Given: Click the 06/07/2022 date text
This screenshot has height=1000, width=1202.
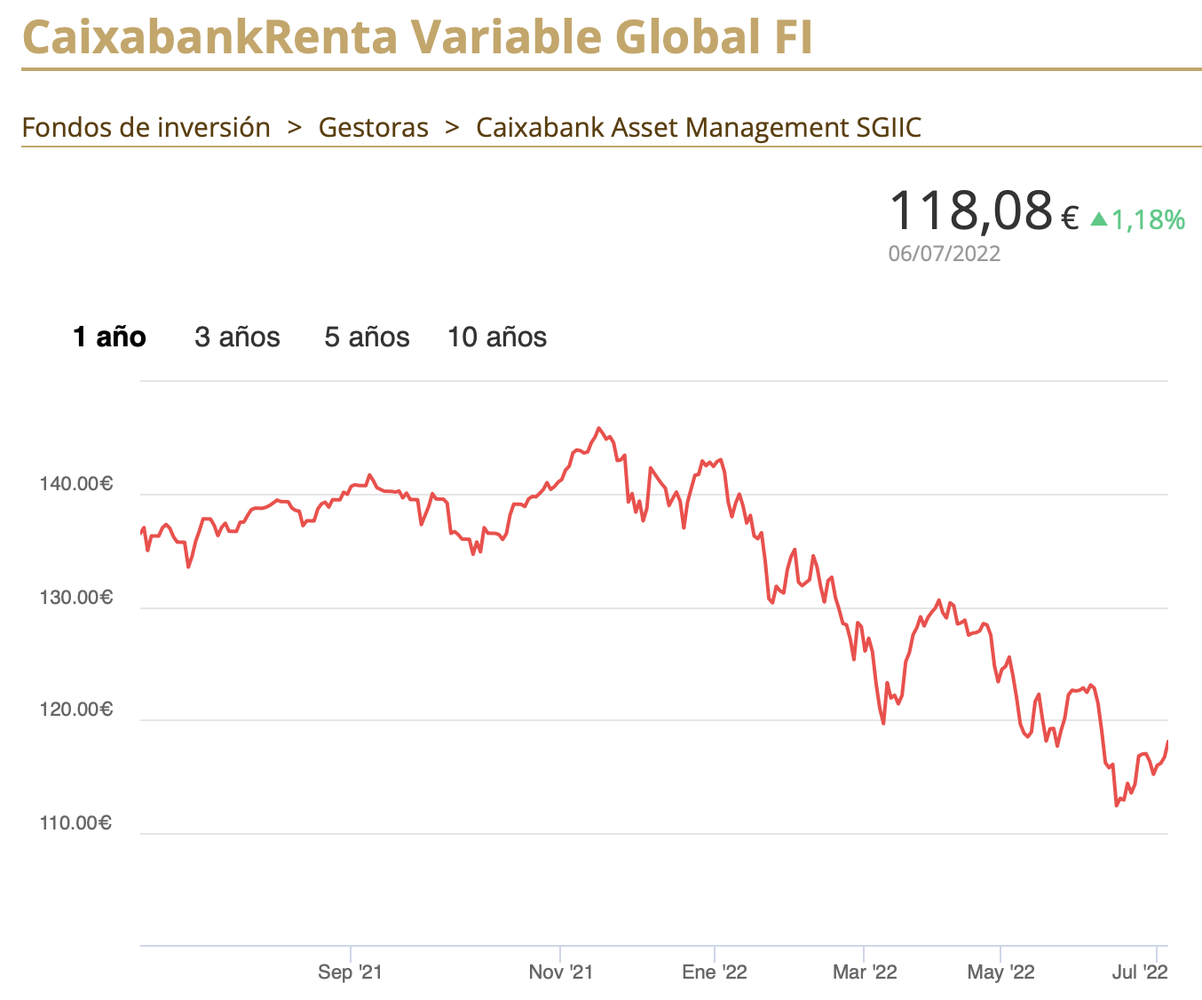Looking at the screenshot, I should coord(944,254).
